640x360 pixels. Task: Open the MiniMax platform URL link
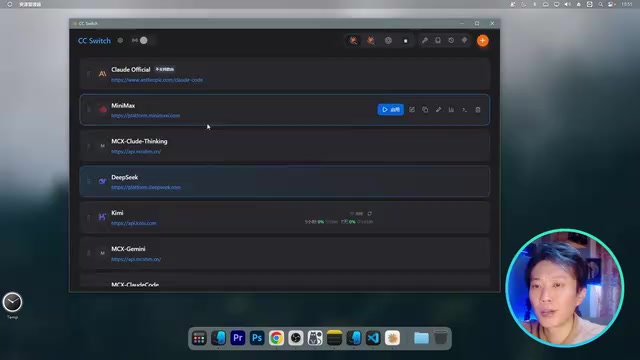pos(146,116)
